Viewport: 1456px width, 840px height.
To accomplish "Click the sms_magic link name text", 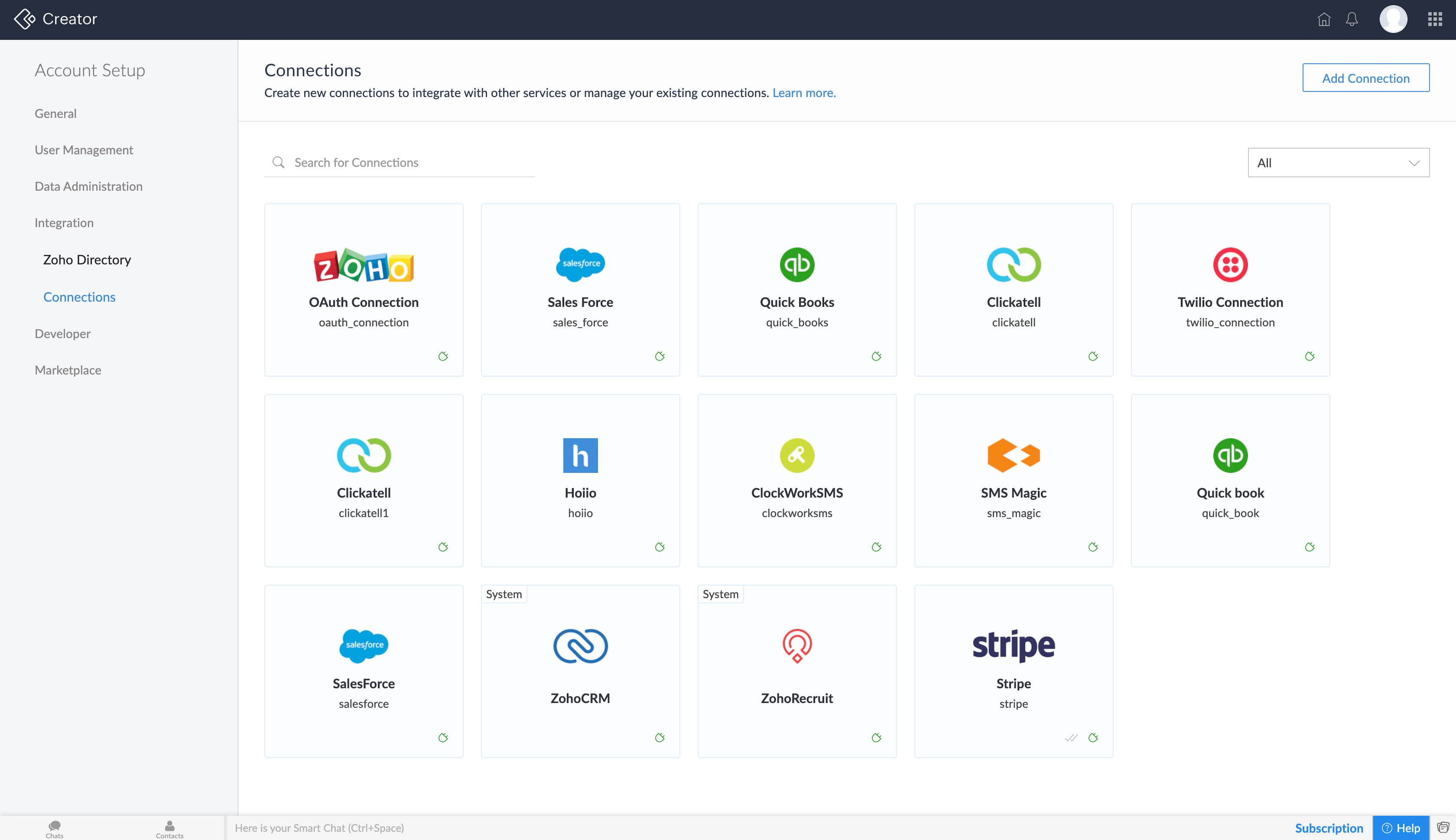I will pyautogui.click(x=1013, y=513).
